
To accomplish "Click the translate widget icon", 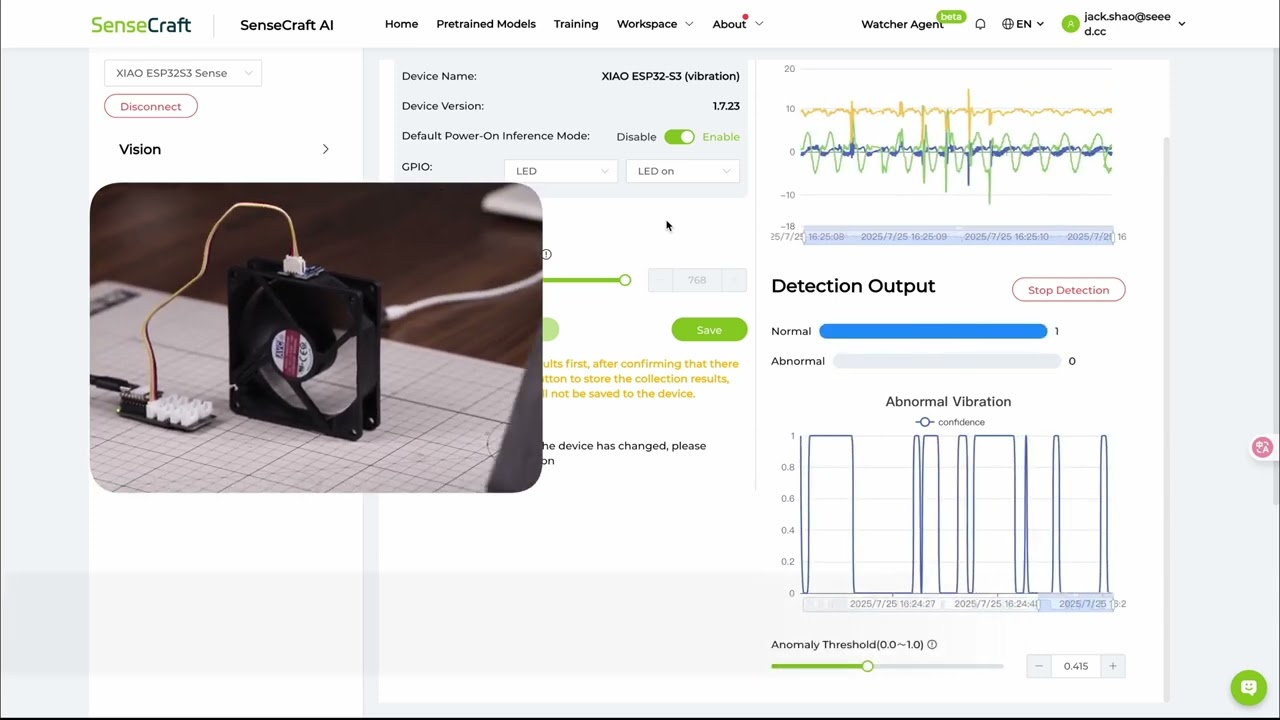I will tap(1262, 447).
